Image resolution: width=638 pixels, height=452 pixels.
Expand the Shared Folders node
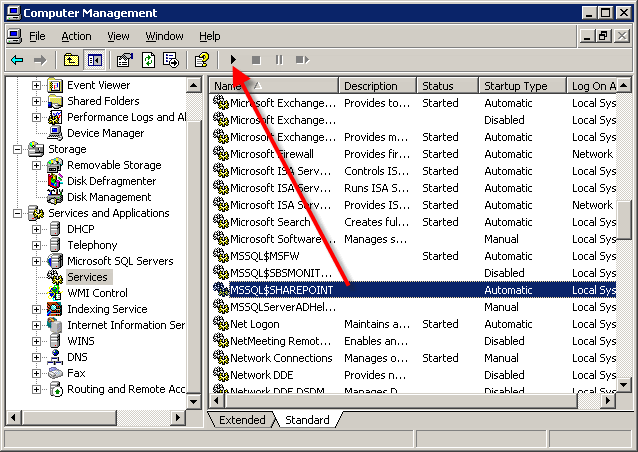(36, 101)
